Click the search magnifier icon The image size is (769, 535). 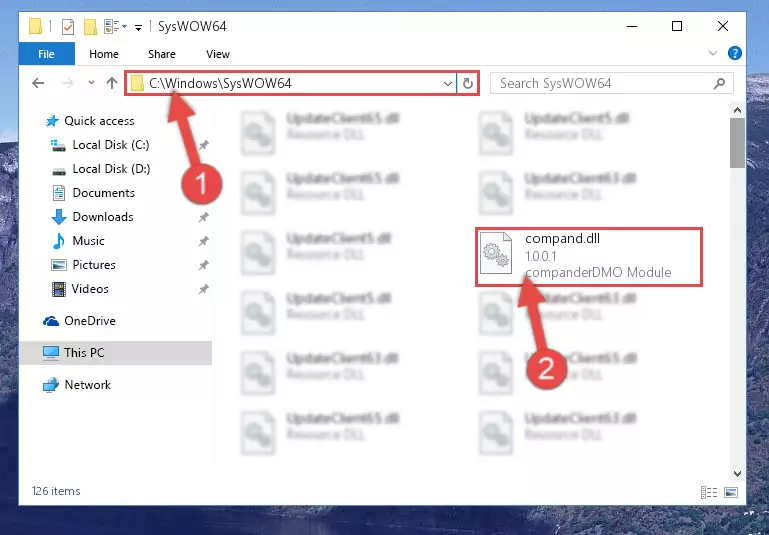719,84
